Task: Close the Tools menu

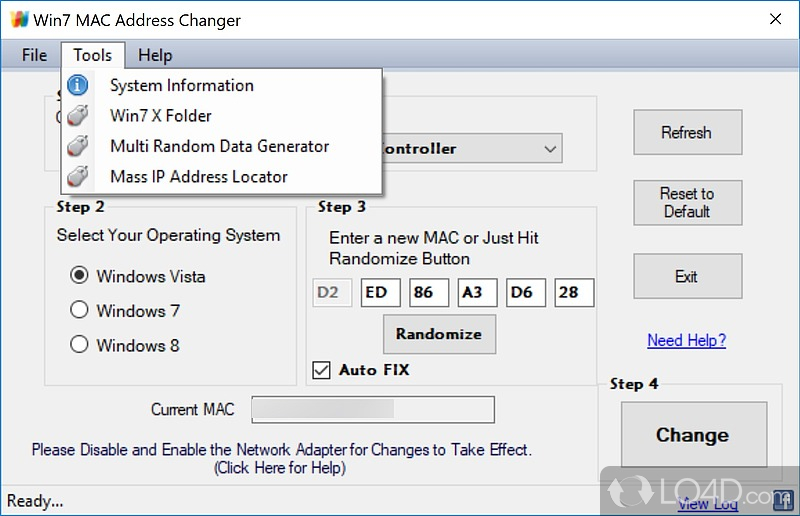Action: pos(92,55)
